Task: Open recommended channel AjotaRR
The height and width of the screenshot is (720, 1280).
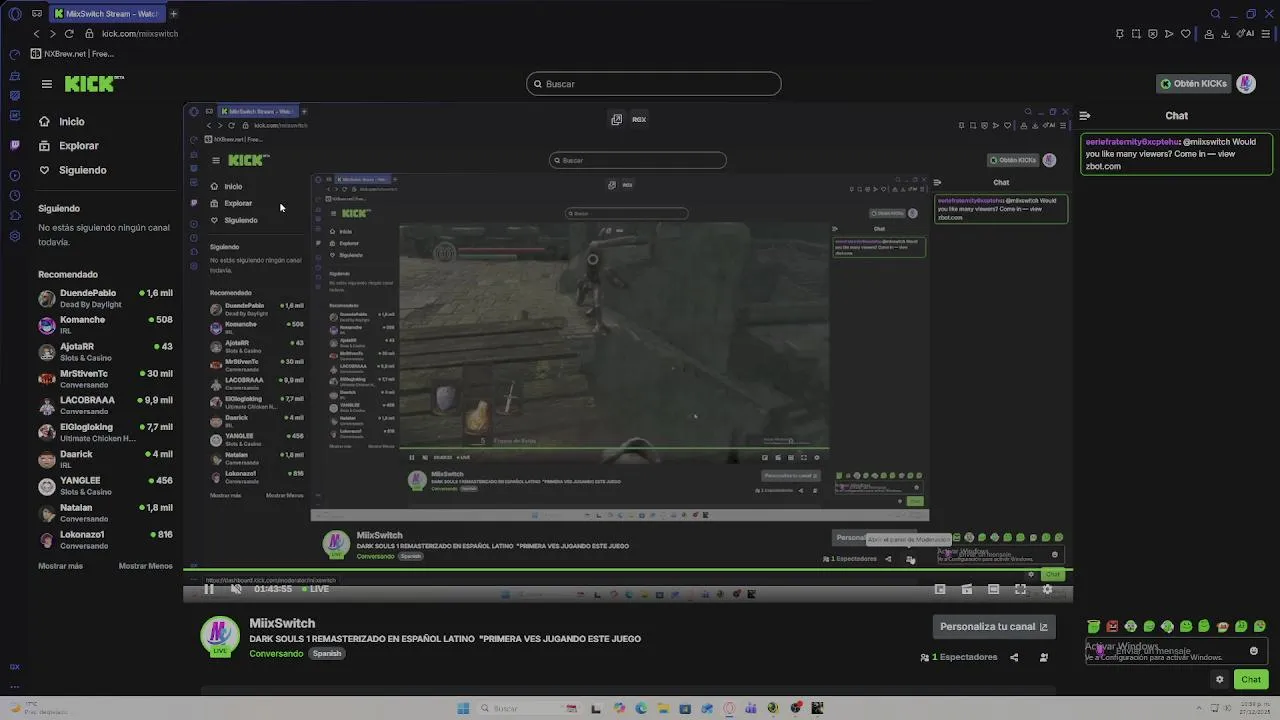Action: (x=105, y=352)
